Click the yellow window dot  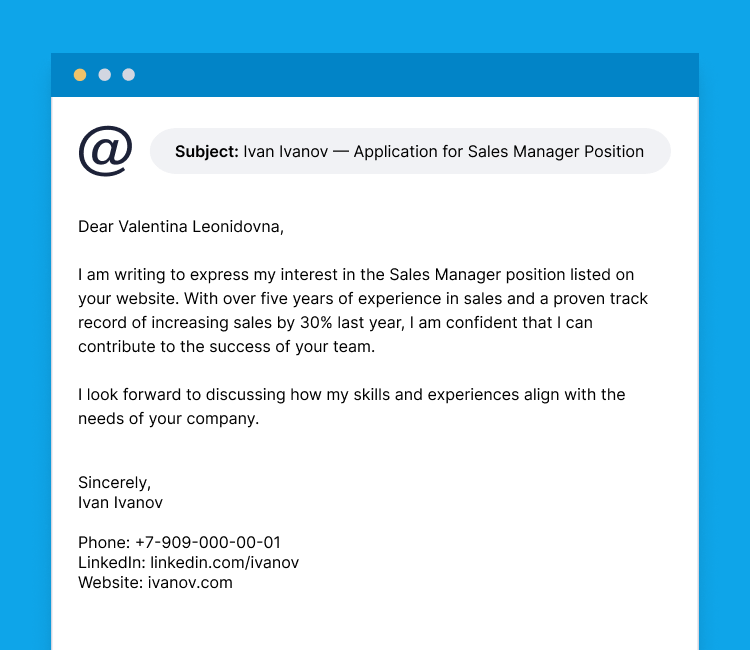(80, 75)
